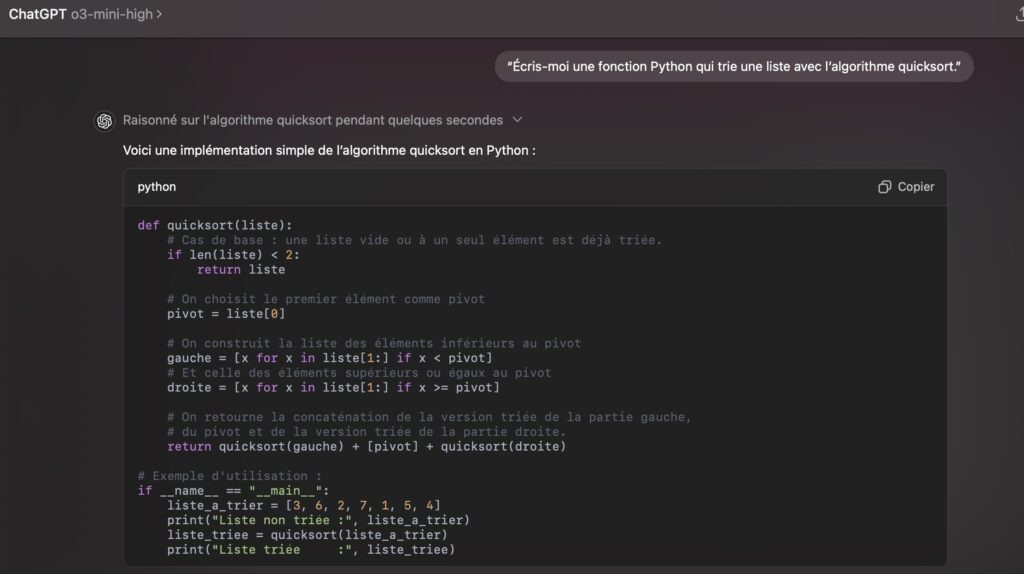Open the ChatGPT o3-mini-high model selector
Image resolution: width=1024 pixels, height=574 pixels.
[x=85, y=14]
